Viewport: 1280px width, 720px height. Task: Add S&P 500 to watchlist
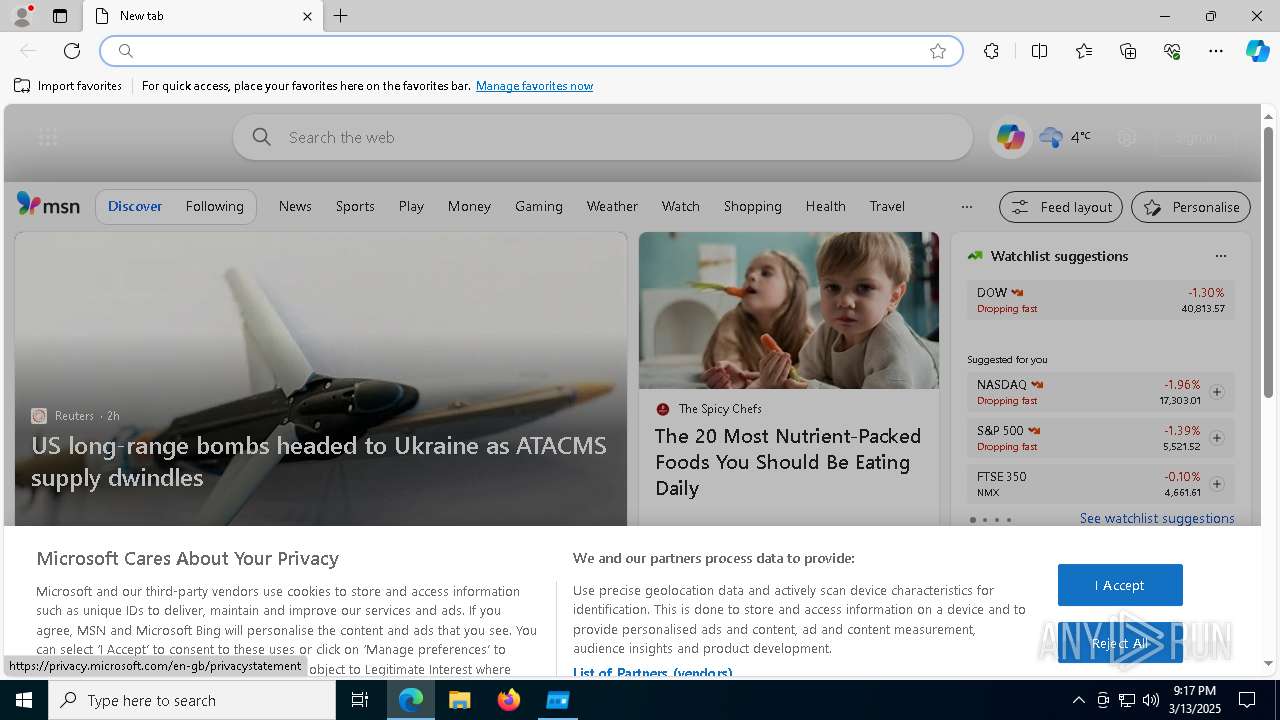pos(1217,438)
